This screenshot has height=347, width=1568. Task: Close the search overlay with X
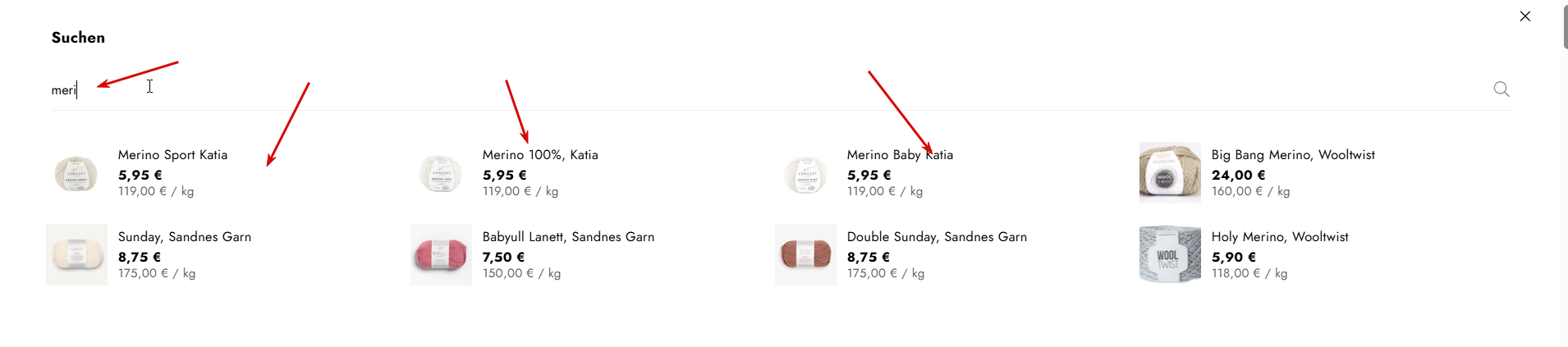[x=1525, y=16]
